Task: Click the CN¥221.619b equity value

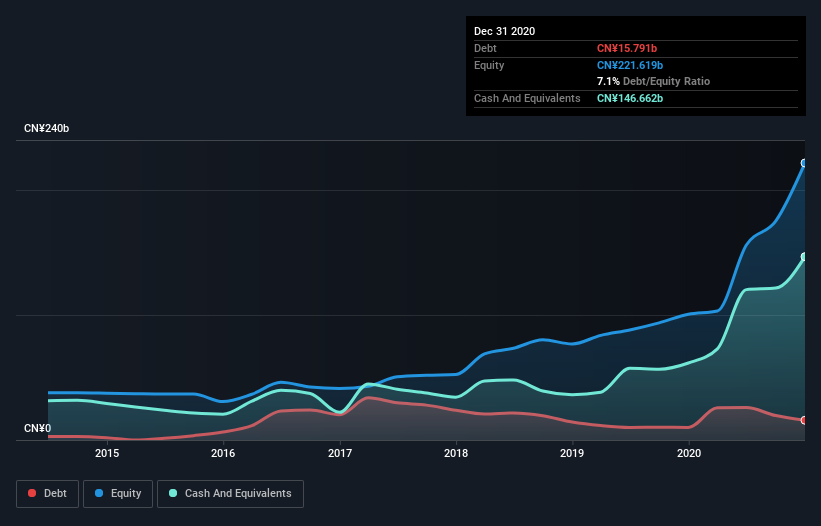Action: click(x=630, y=65)
